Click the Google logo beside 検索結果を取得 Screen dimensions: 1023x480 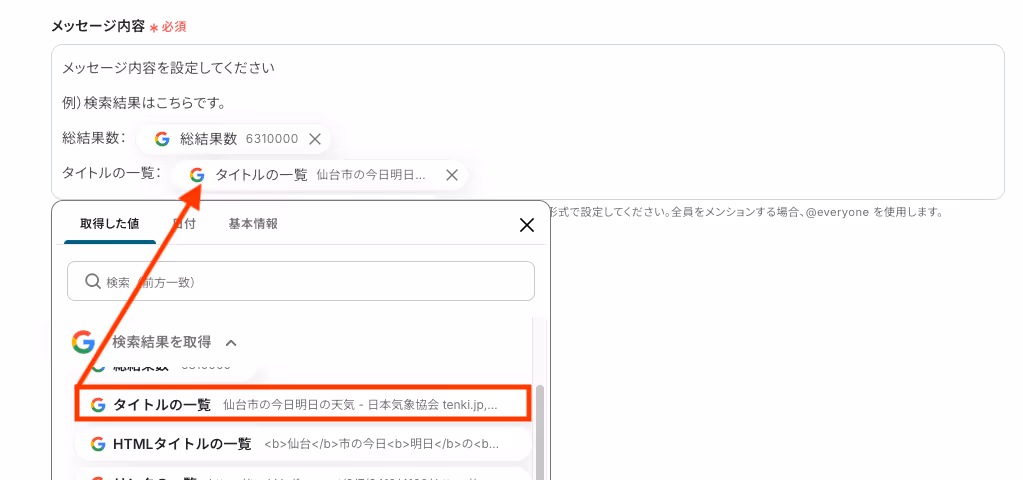coord(84,342)
